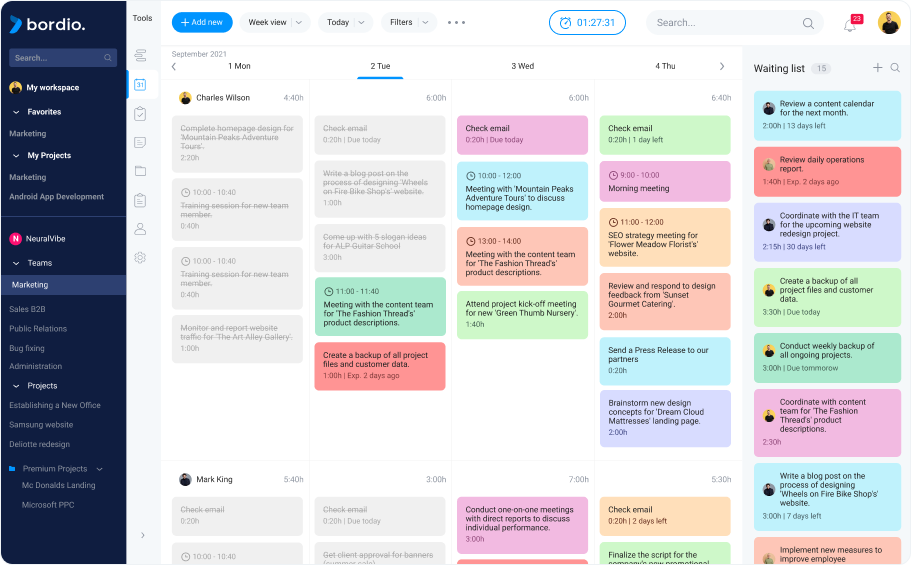Open the notes icon in Tools column
Viewport: 911px width, 565px height.
click(140, 142)
